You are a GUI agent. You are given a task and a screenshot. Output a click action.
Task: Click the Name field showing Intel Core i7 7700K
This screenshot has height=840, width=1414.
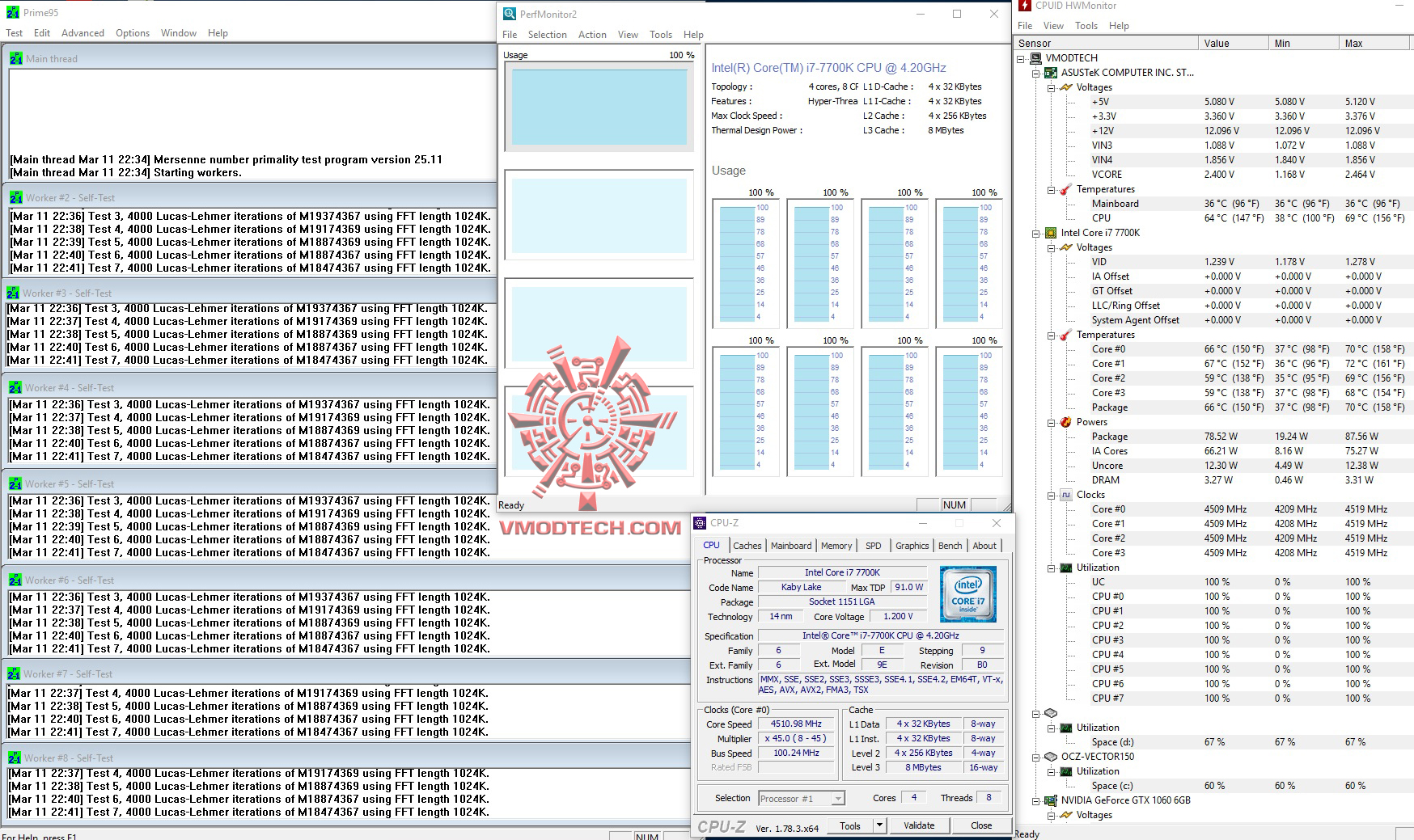click(842, 572)
